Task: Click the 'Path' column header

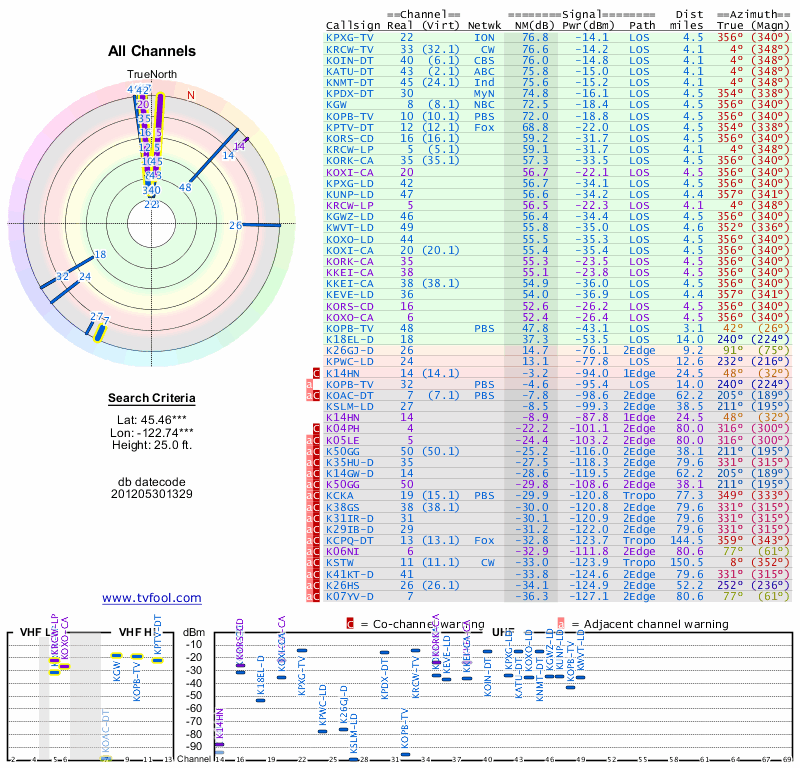Action: click(640, 25)
